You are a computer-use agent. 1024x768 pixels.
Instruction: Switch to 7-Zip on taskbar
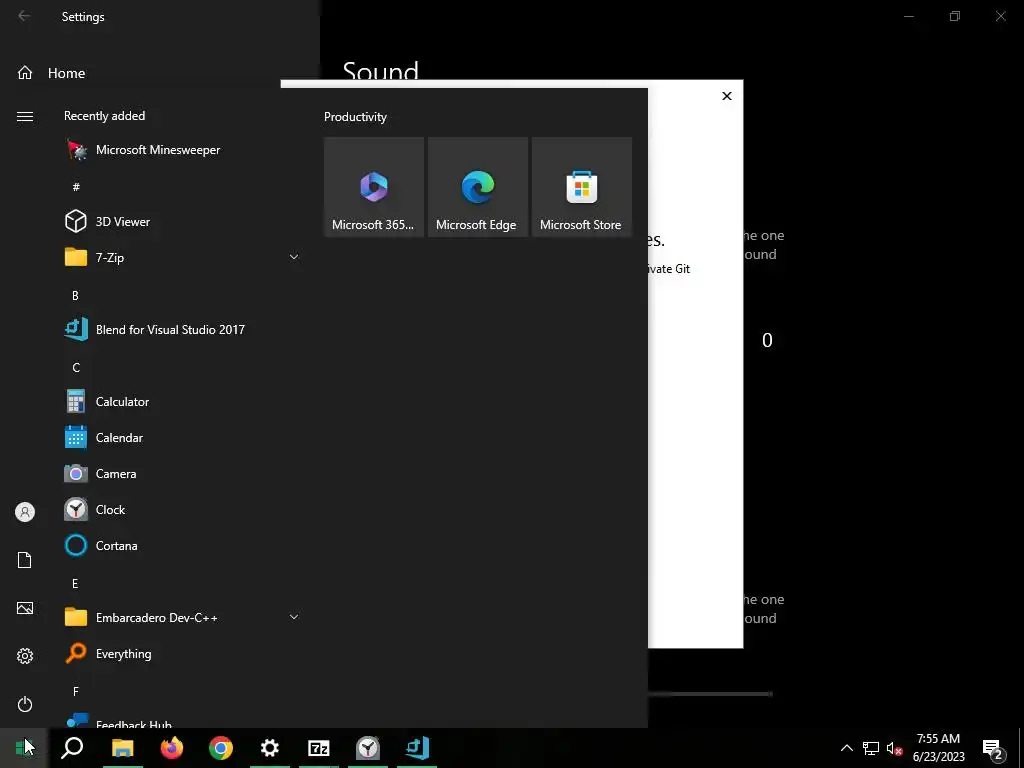[x=319, y=748]
